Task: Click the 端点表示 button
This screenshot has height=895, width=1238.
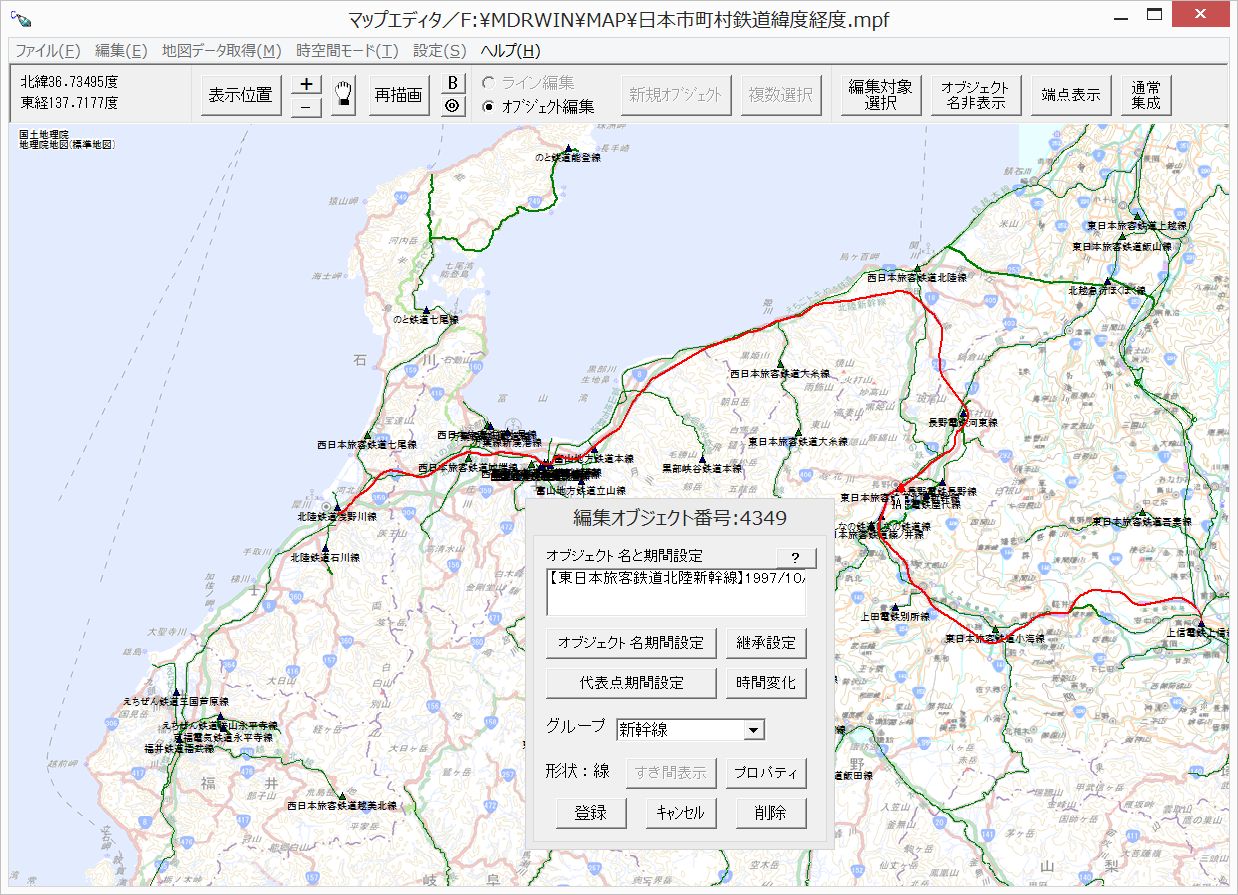Action: (1070, 95)
